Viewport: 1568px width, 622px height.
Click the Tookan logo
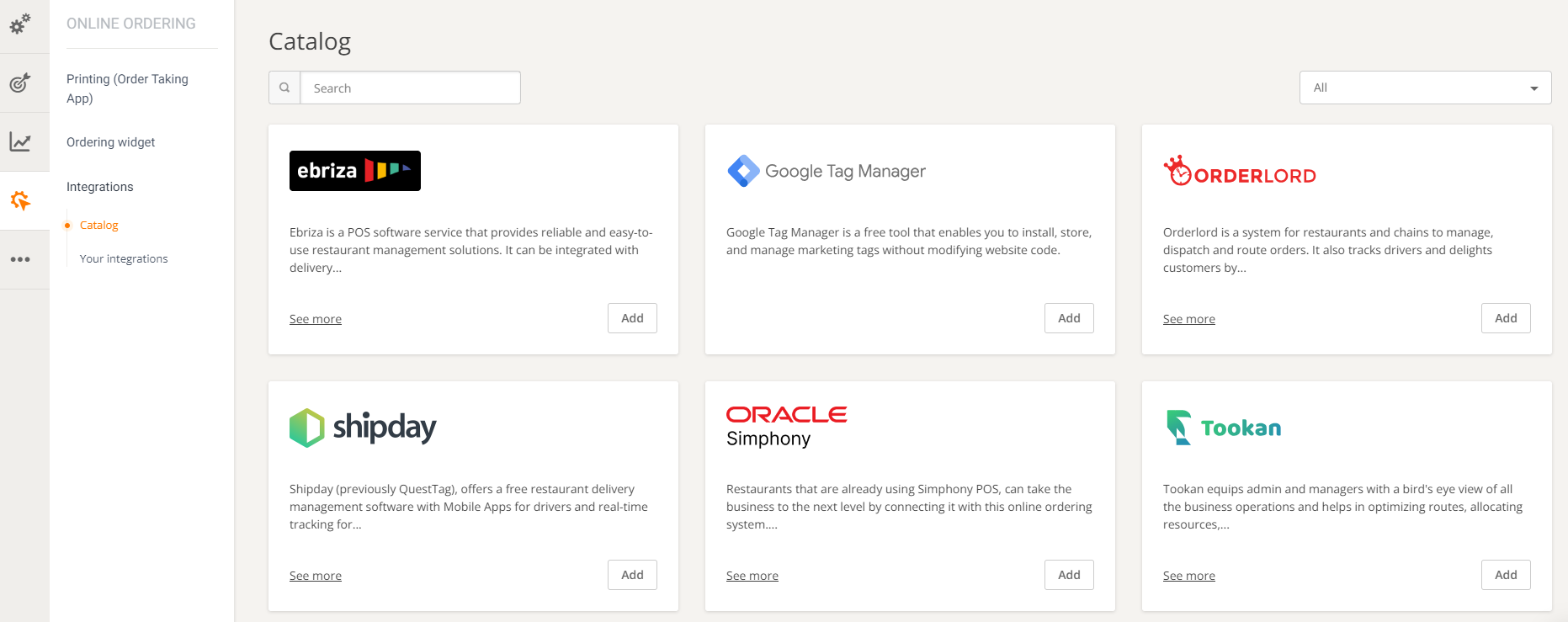click(x=1224, y=428)
